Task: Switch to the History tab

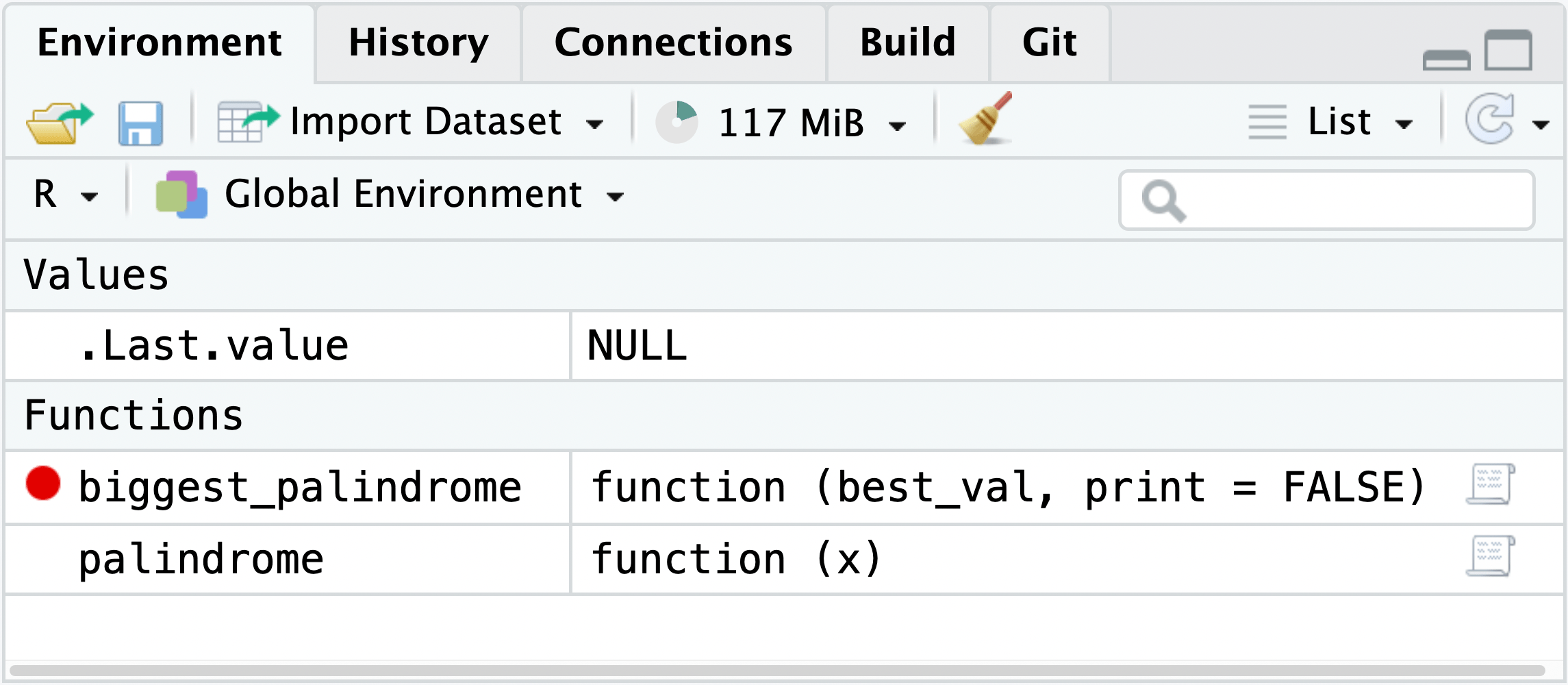Action: [x=418, y=42]
